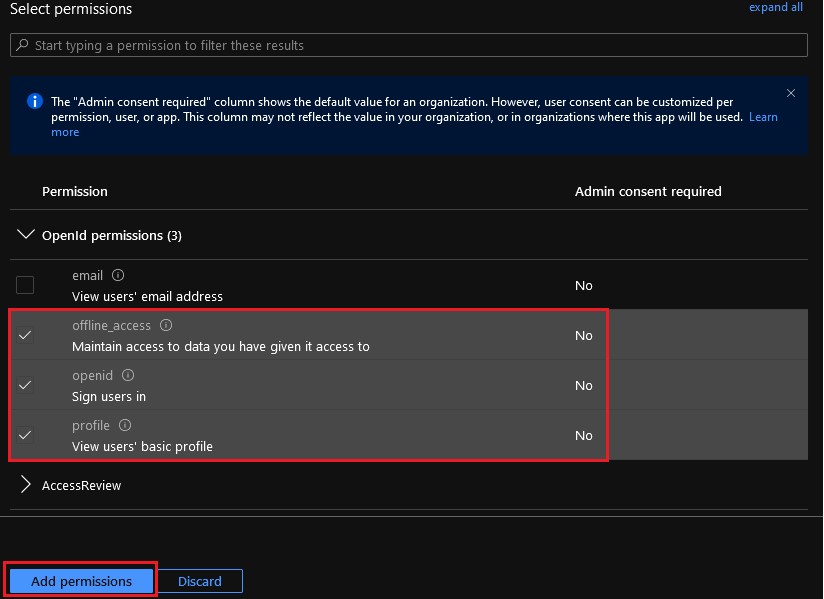This screenshot has height=599, width=824.
Task: Click the chevron icon before OpenId permissions
Action: click(25, 234)
